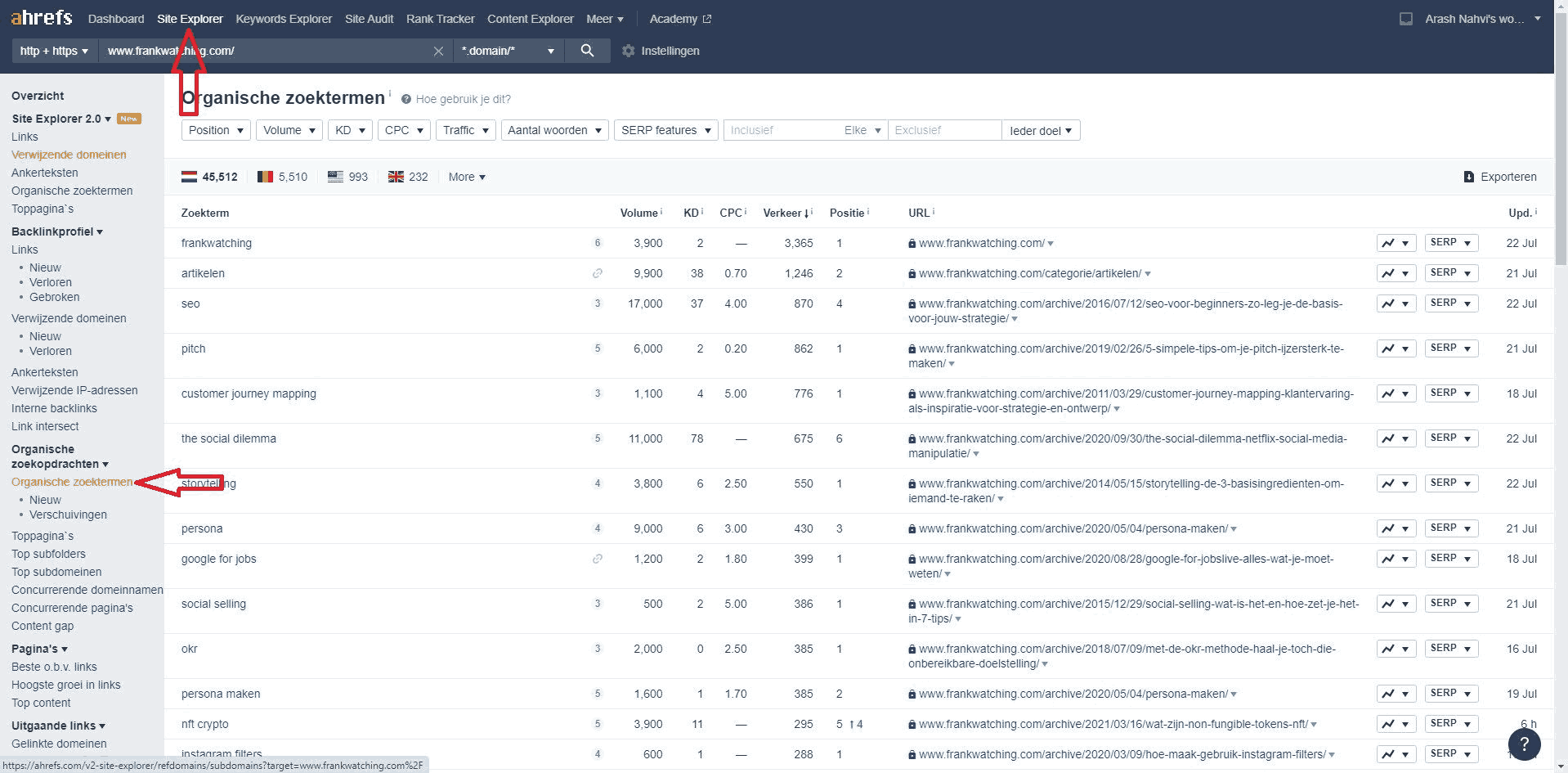Click link icon in google for jobs row
The width and height of the screenshot is (1568, 773).
(x=598, y=559)
